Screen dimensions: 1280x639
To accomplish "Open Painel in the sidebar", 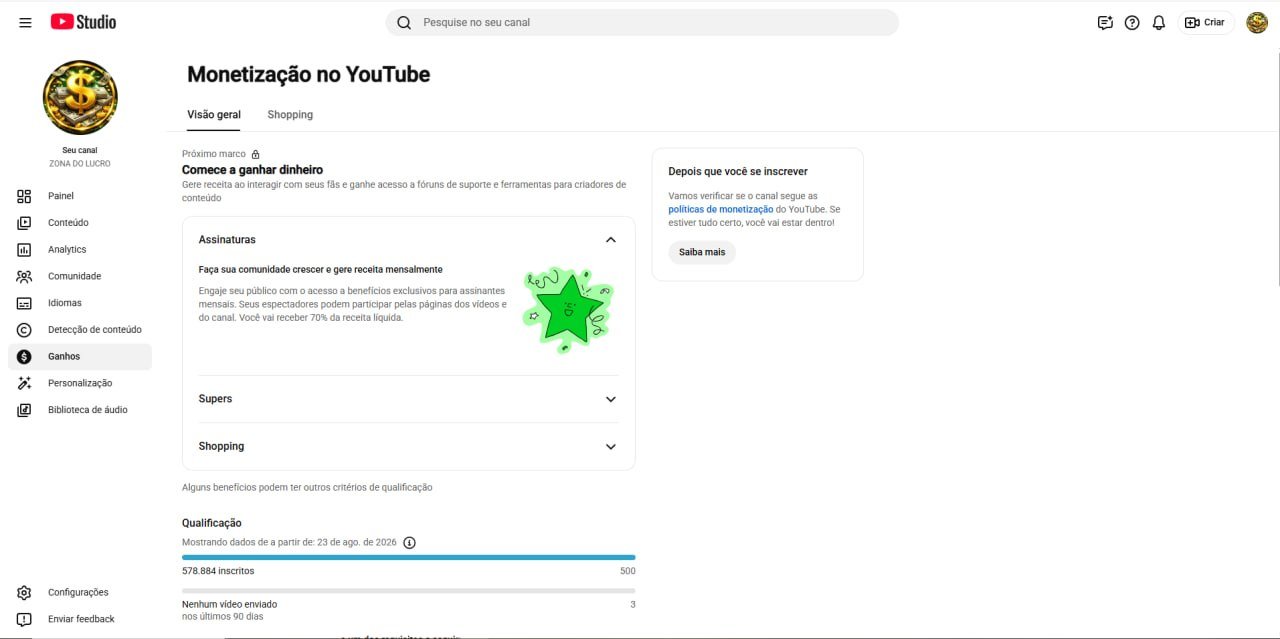I will (x=80, y=196).
